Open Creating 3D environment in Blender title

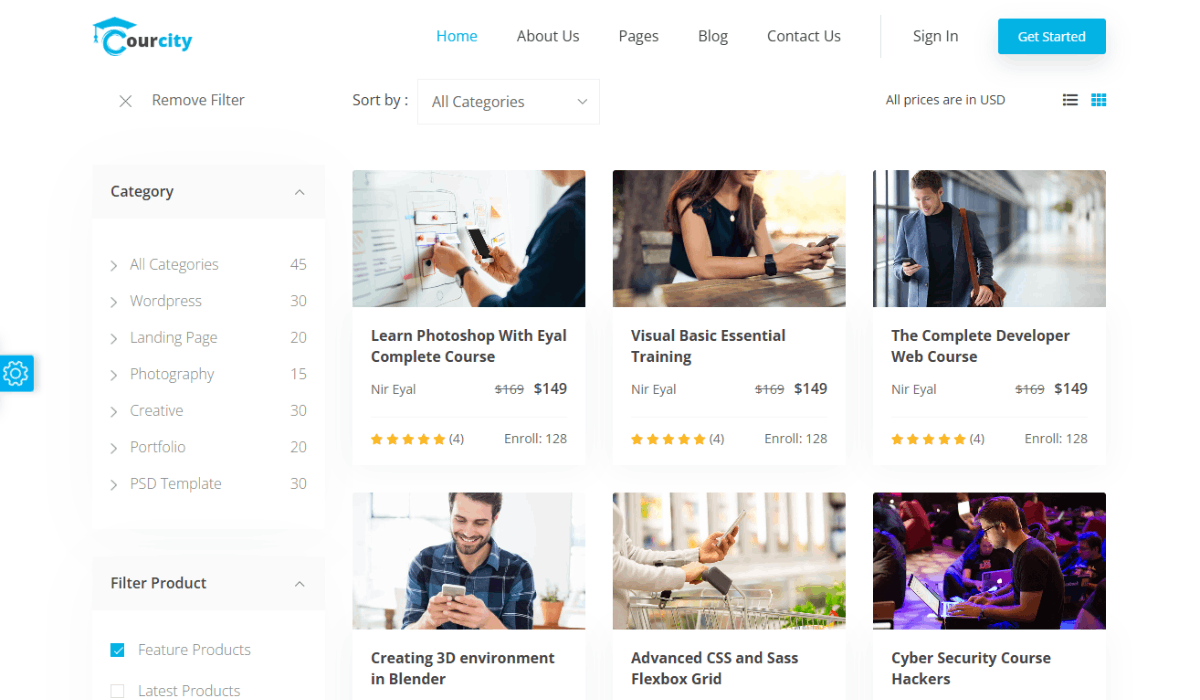click(x=463, y=668)
